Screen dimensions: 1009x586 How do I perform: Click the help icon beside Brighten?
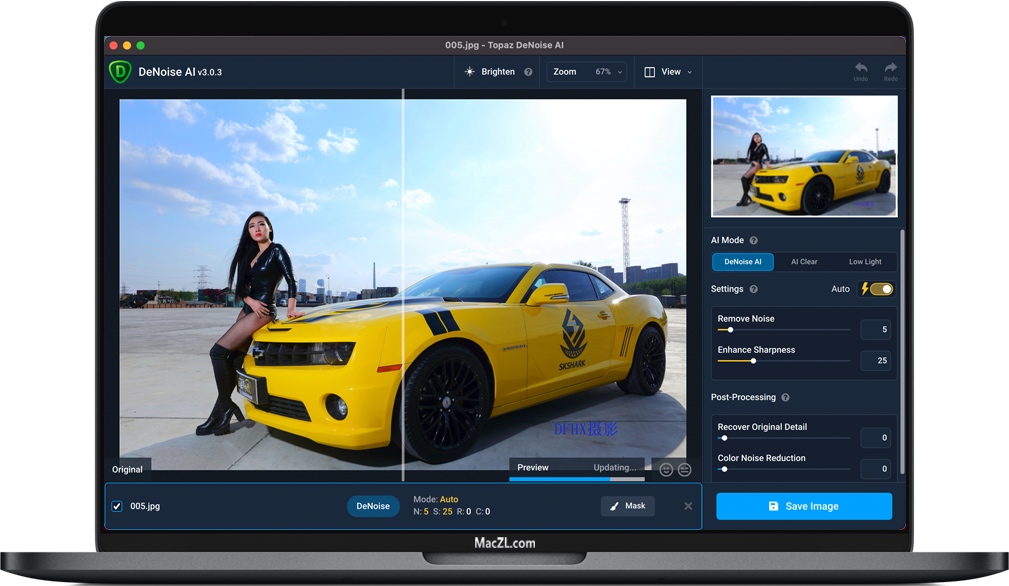528,72
